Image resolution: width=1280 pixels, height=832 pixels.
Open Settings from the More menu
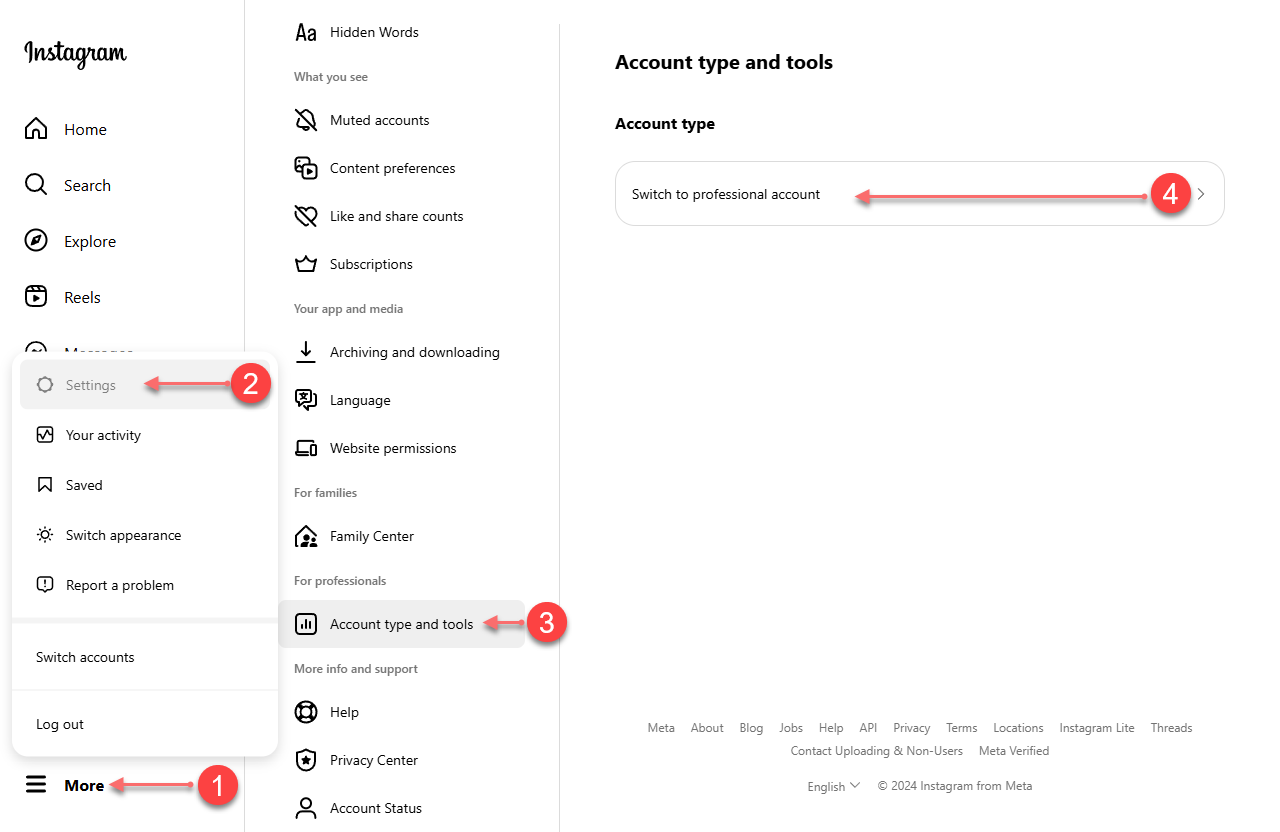[x=145, y=385]
